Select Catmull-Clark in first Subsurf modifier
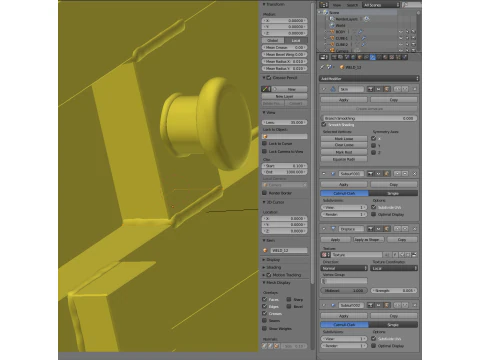 coord(344,193)
